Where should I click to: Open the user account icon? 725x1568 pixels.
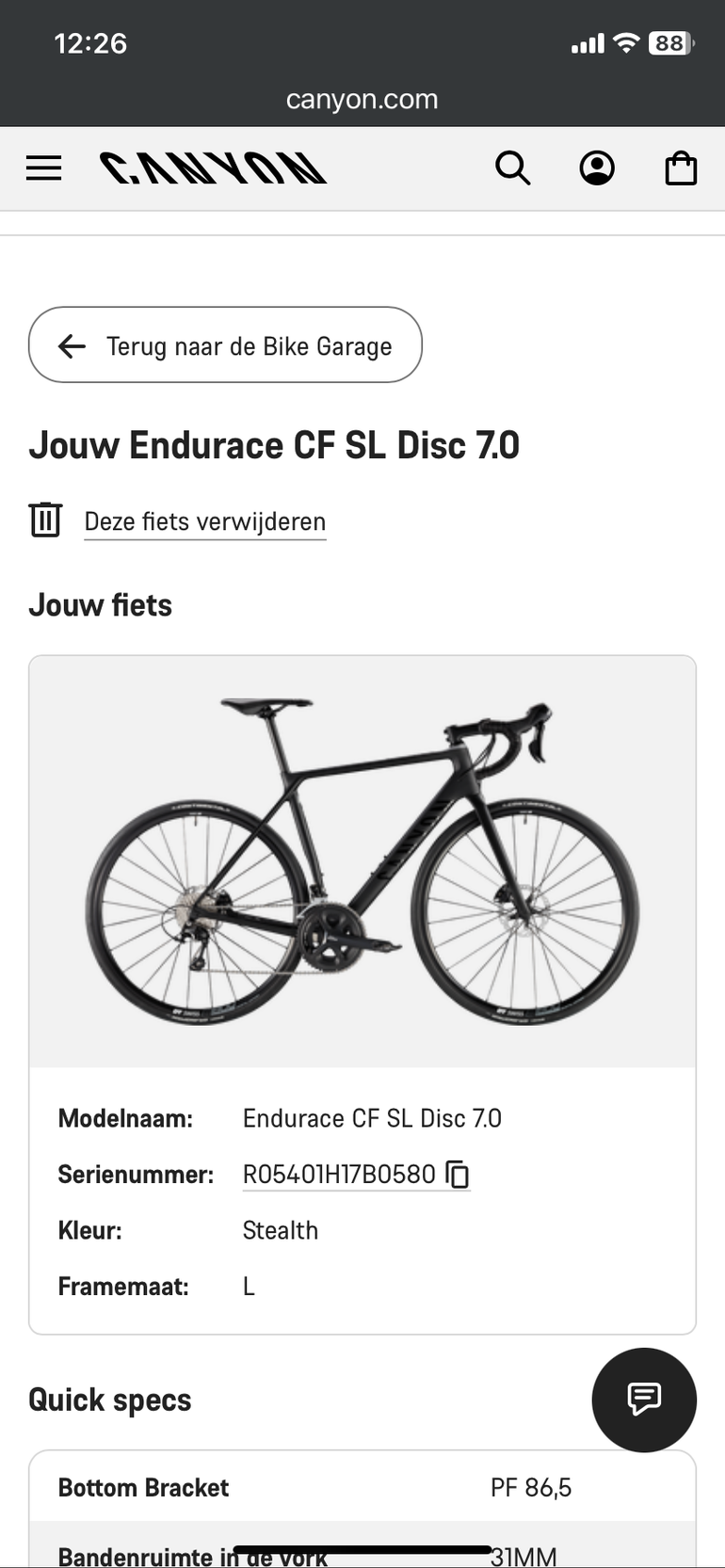(x=597, y=168)
